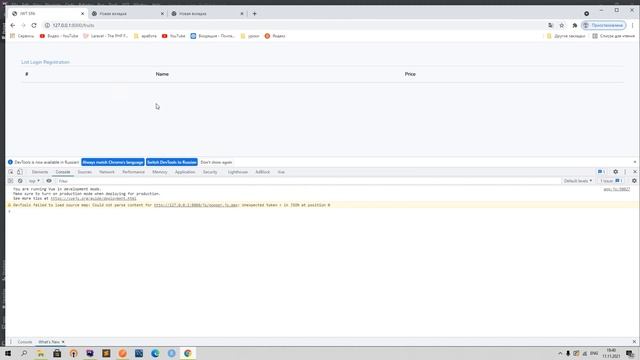Image resolution: width=640 pixels, height=360 pixels.
Task: Select the Console tab in DevTools
Action: 63,172
